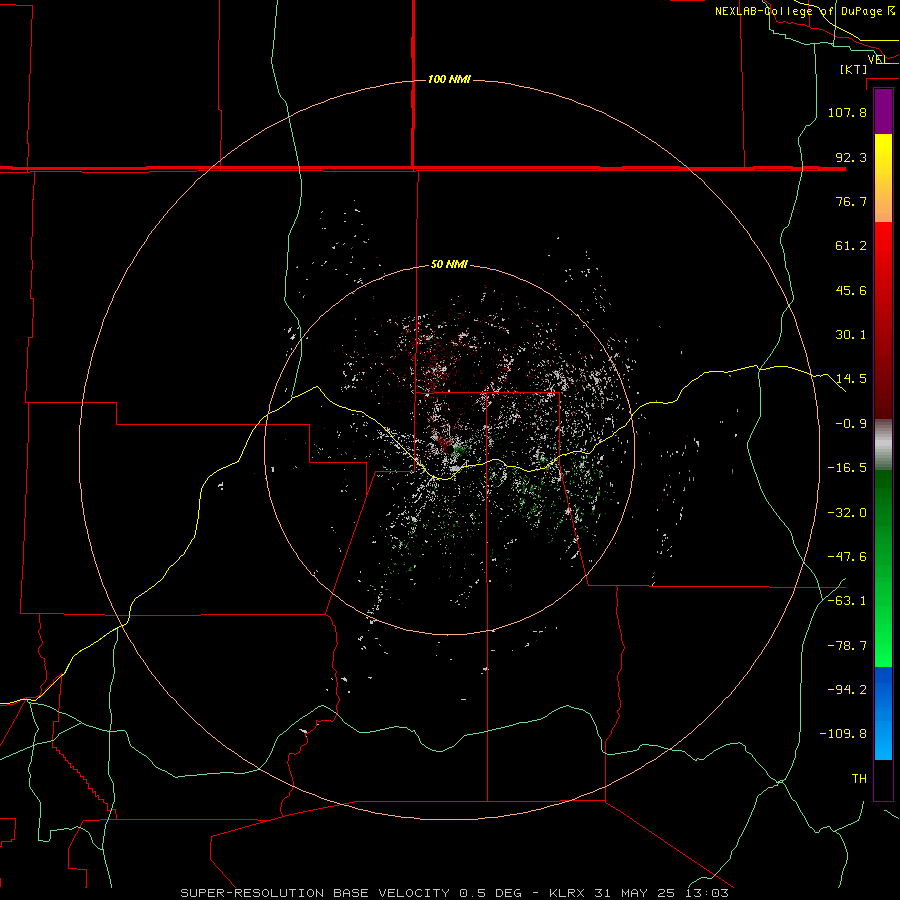Click the 30.1 value on the velocity scale
This screenshot has height=900, width=900.
click(851, 335)
